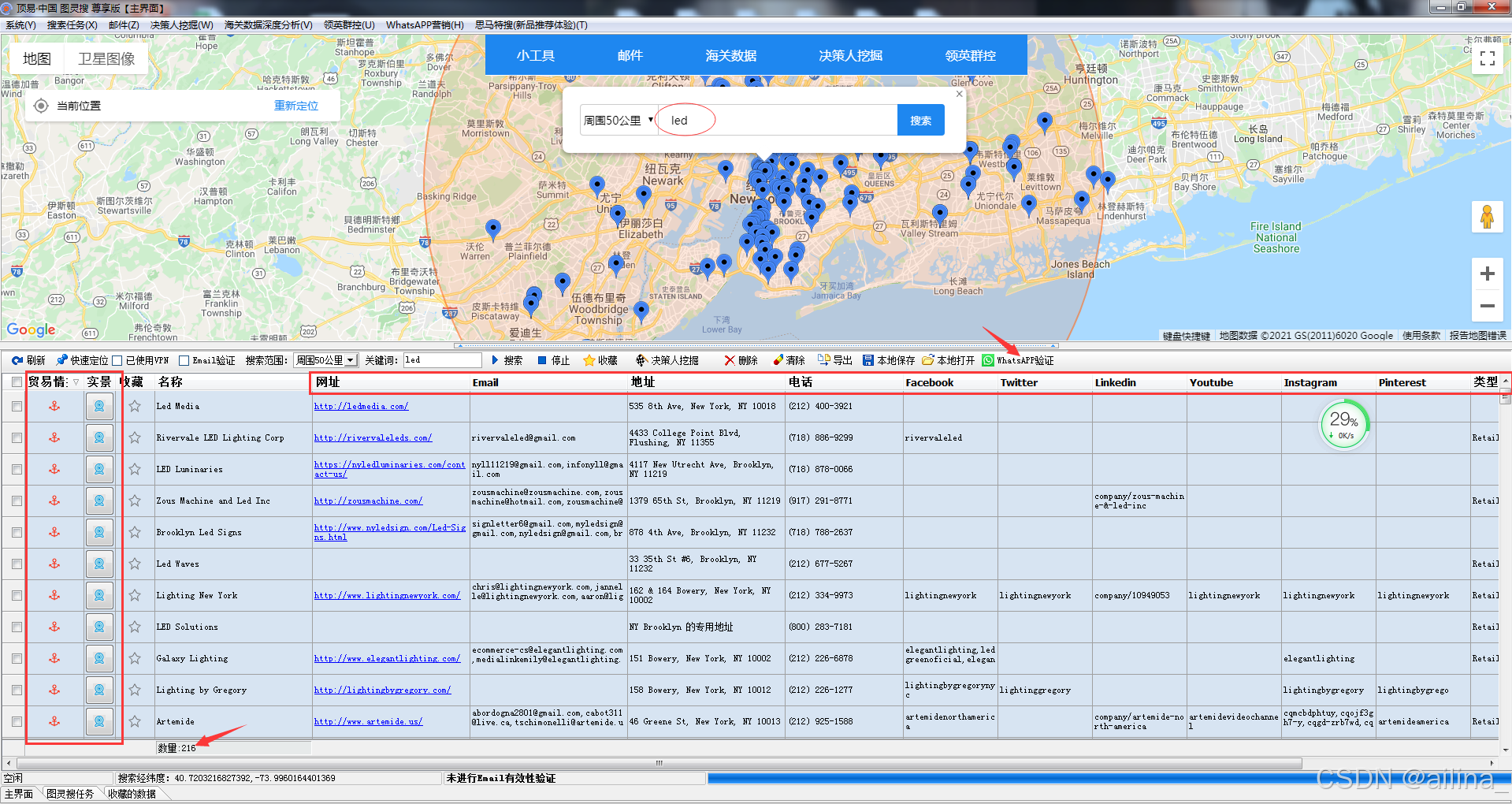
Task: Click the 清除 eraser icon
Action: pos(778,360)
